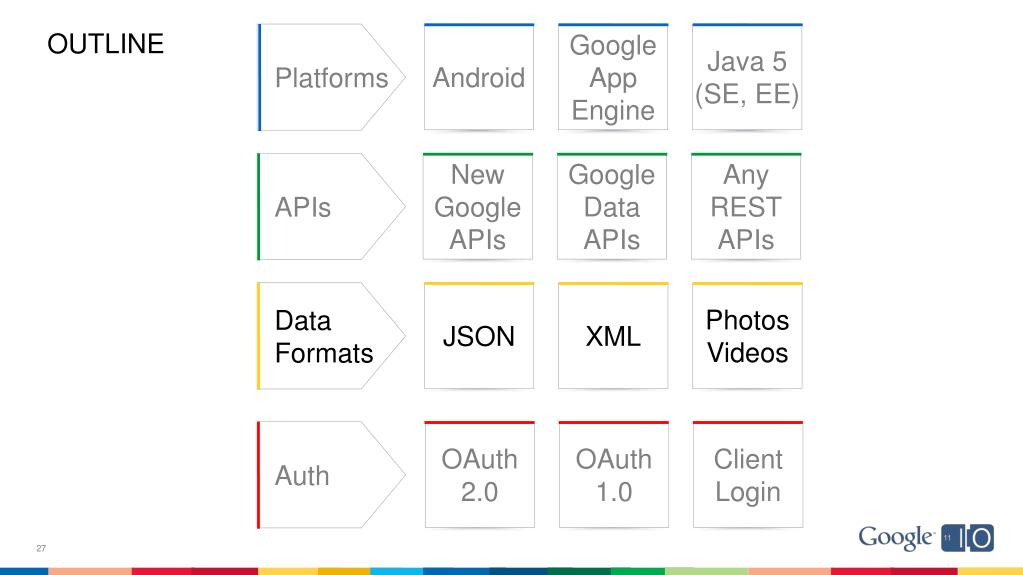Select the JSON box
The height and width of the screenshot is (575, 1023).
click(x=478, y=336)
